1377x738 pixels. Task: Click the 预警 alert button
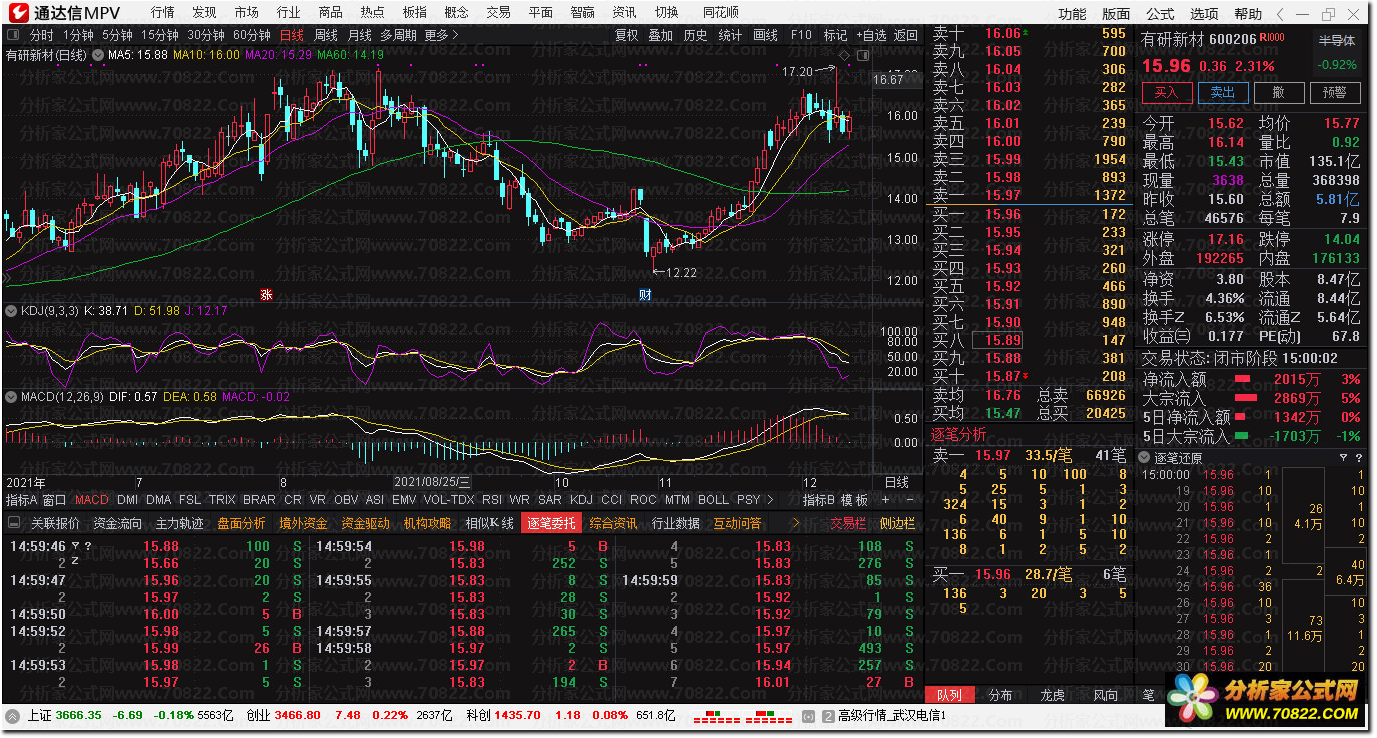click(x=1334, y=92)
